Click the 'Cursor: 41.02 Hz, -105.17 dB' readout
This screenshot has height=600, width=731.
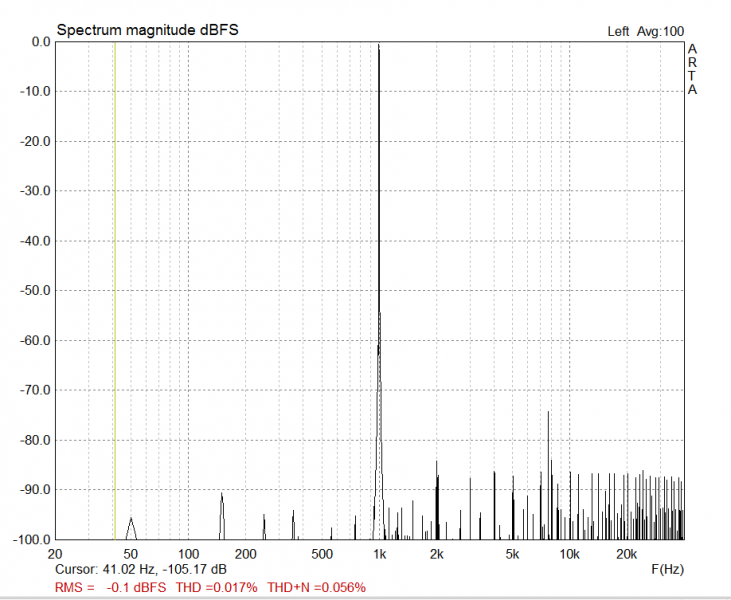141,569
